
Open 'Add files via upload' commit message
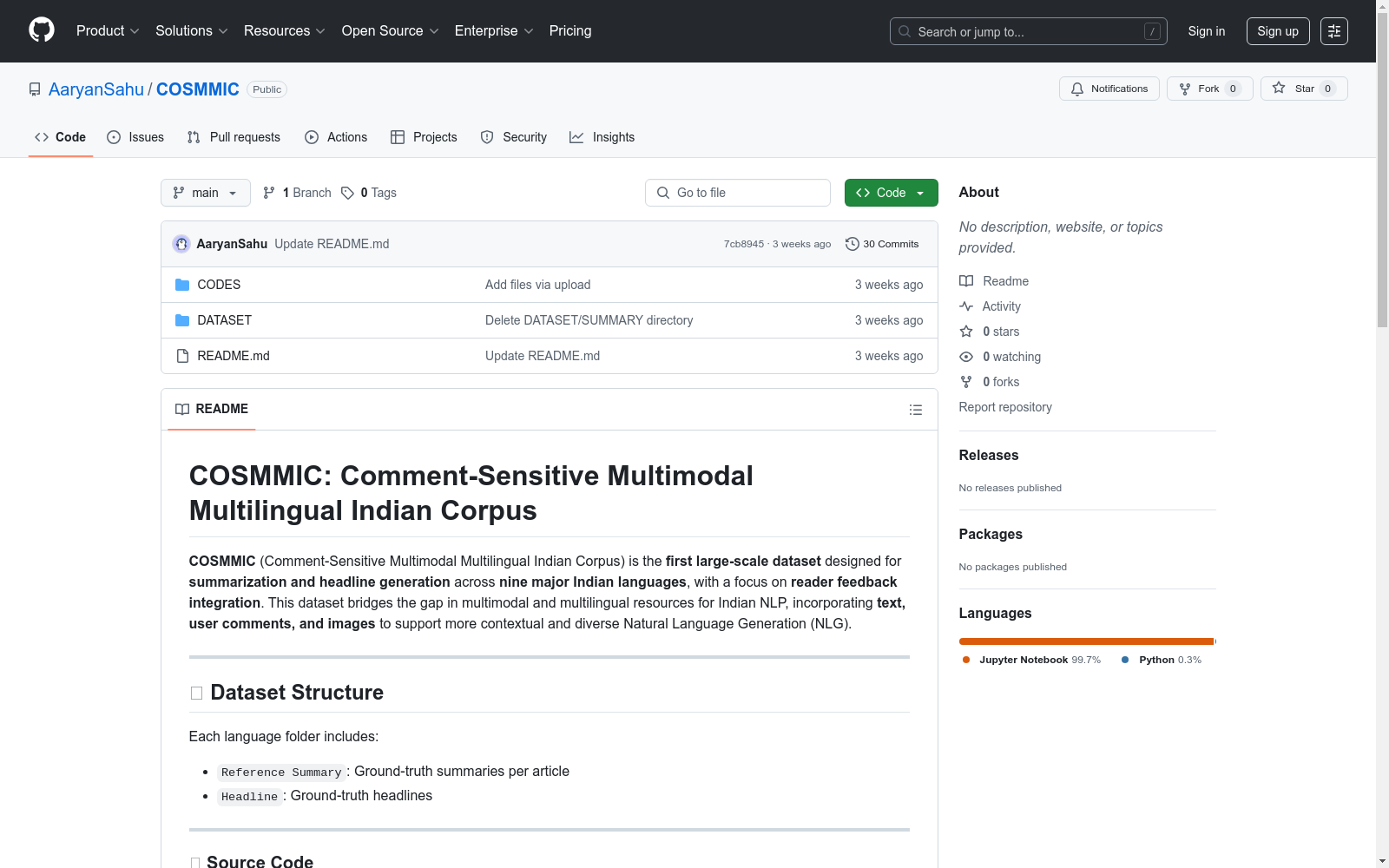coord(538,285)
